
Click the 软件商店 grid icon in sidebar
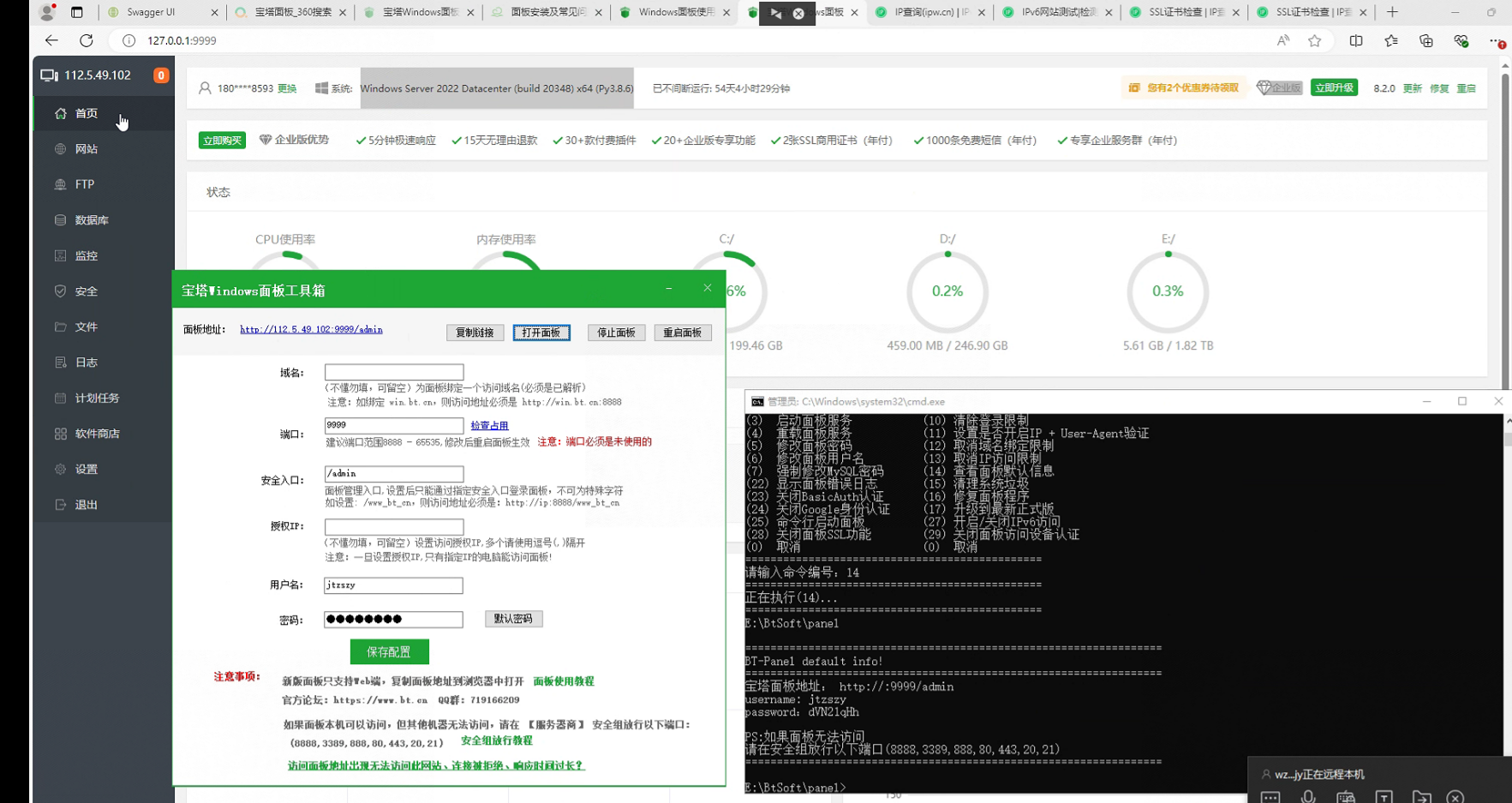(60, 434)
